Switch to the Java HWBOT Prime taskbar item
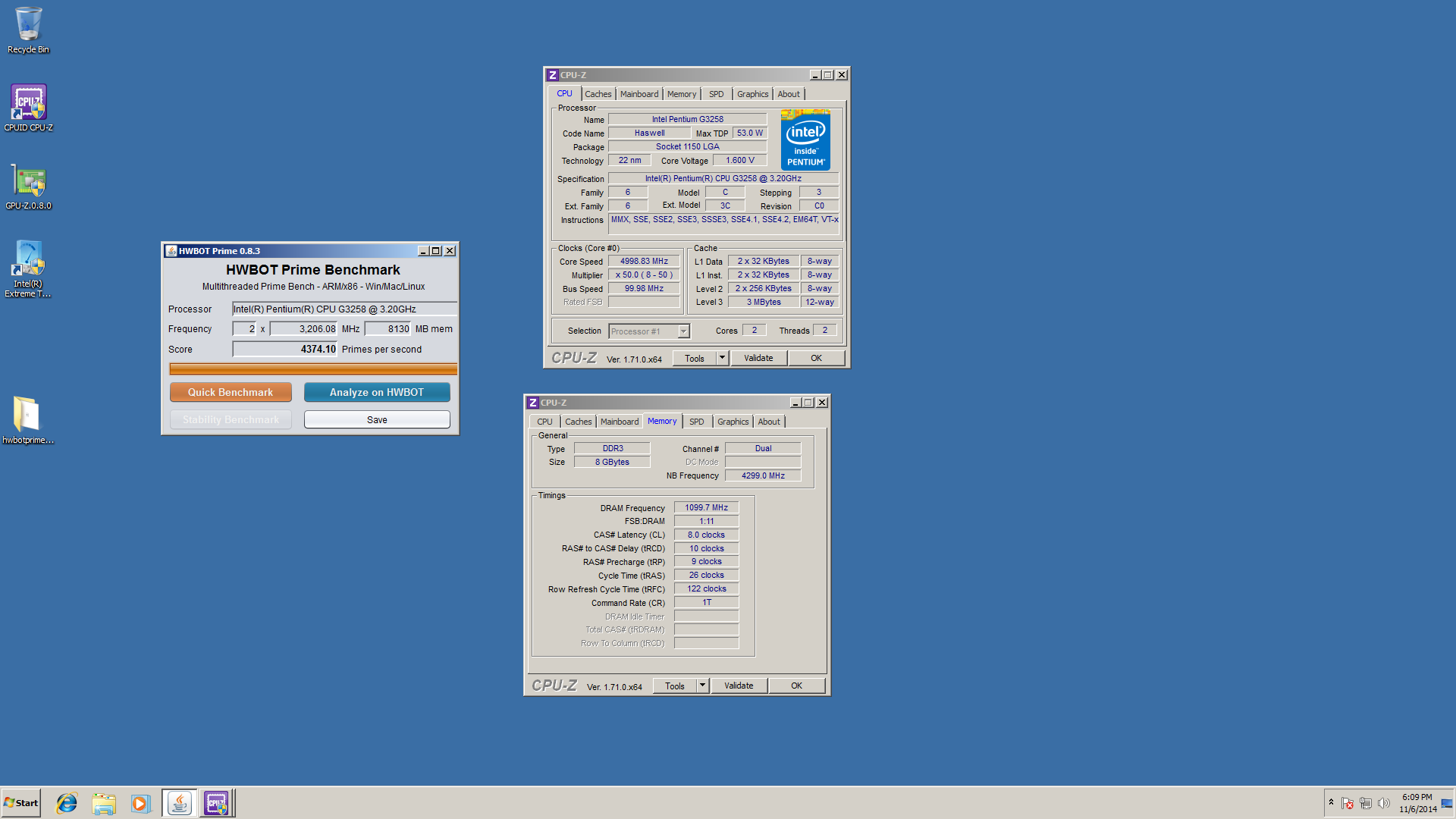The image size is (1456, 819). [179, 803]
